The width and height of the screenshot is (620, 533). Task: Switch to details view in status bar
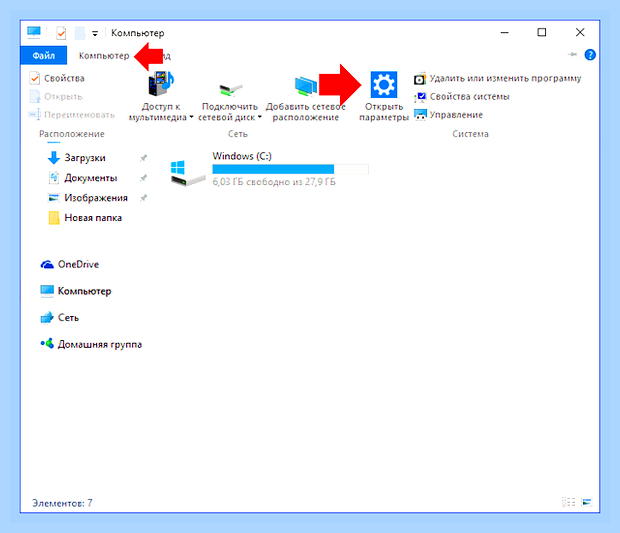coord(569,502)
